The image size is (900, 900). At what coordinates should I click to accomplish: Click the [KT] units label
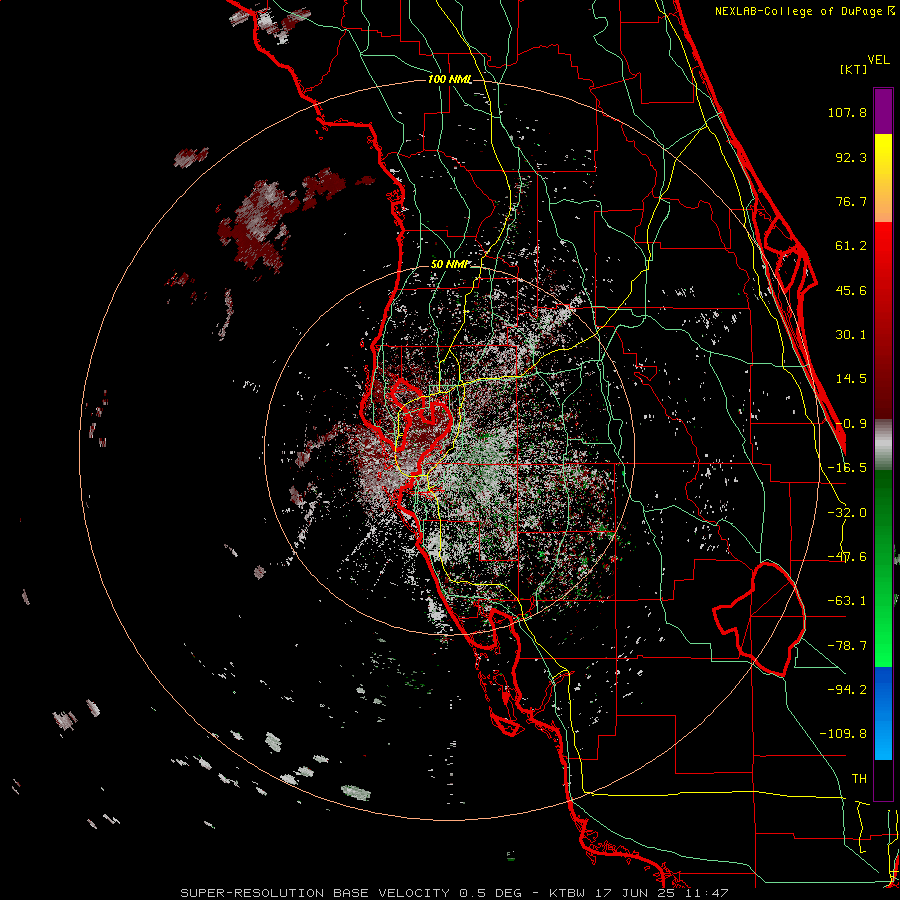853,69
